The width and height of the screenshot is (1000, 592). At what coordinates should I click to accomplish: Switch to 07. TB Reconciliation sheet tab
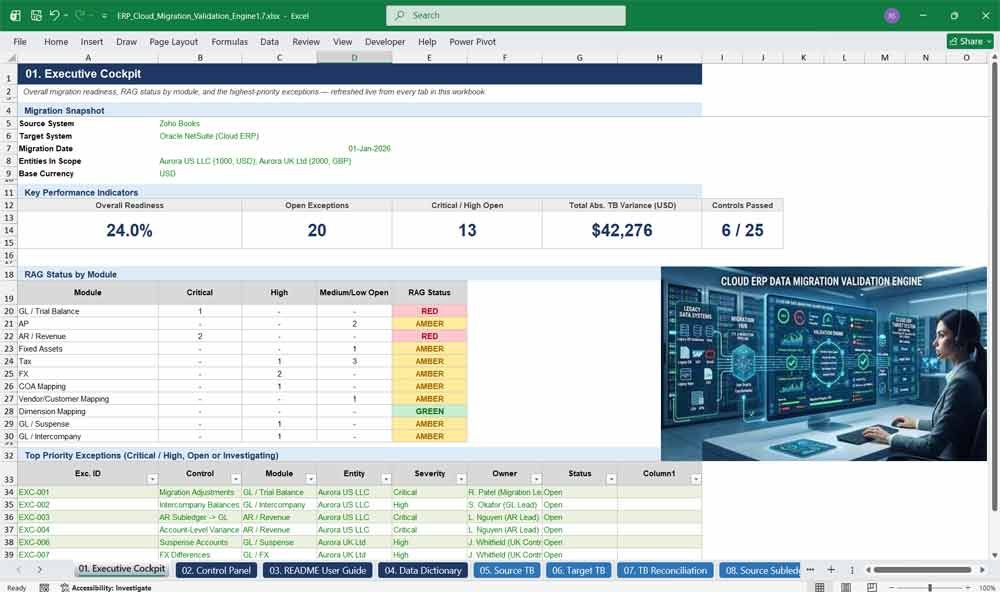pyautogui.click(x=665, y=570)
